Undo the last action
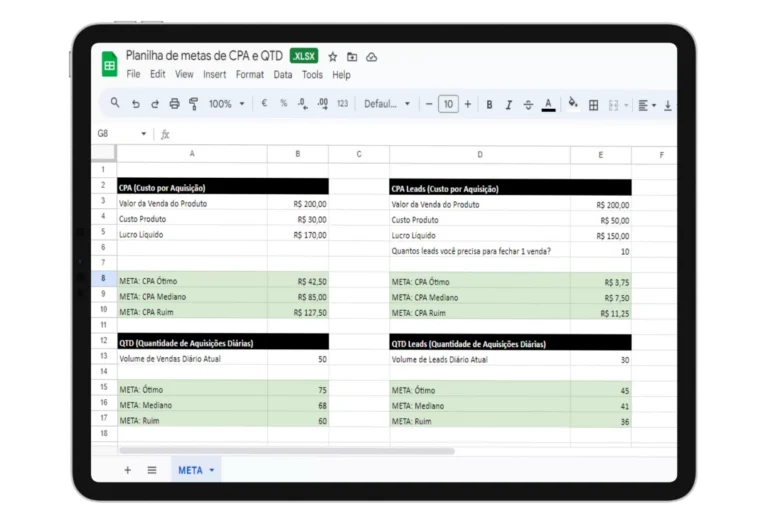 click(135, 104)
